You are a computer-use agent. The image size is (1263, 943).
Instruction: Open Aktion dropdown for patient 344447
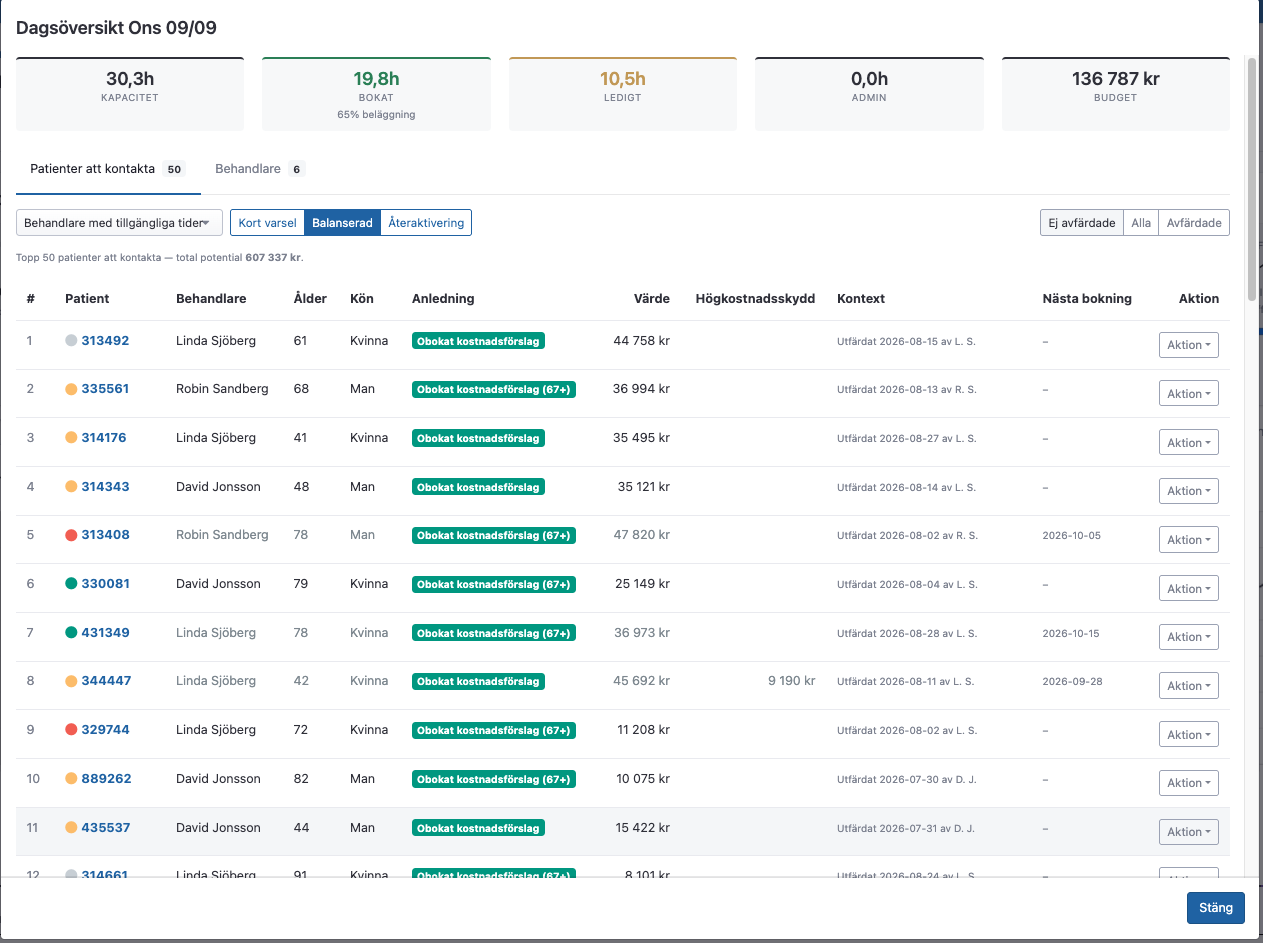pyautogui.click(x=1188, y=686)
